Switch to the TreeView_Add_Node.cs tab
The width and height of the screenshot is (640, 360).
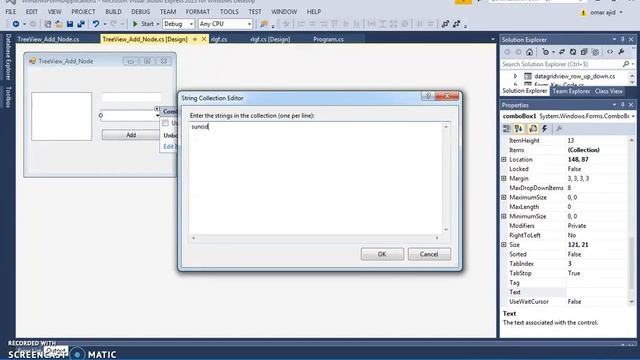49,39
